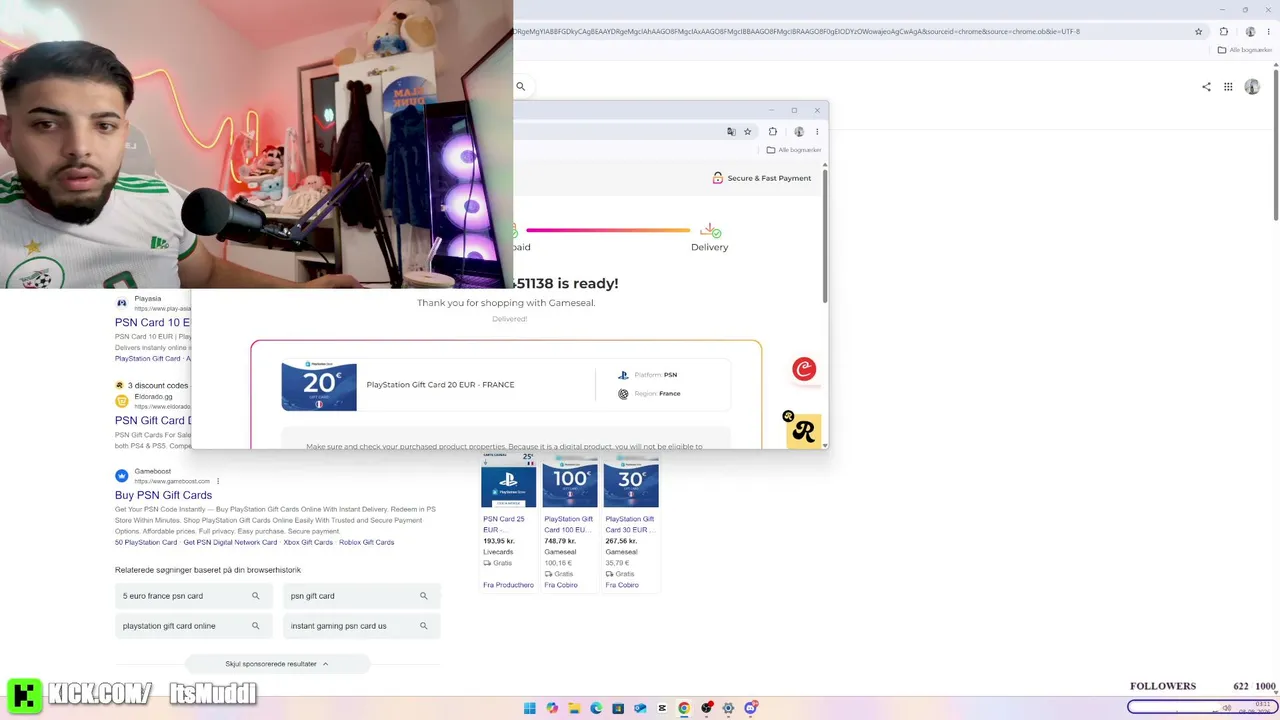Open the Buy PSN Gift Cards link
The width and height of the screenshot is (1280, 720).
coord(163,495)
